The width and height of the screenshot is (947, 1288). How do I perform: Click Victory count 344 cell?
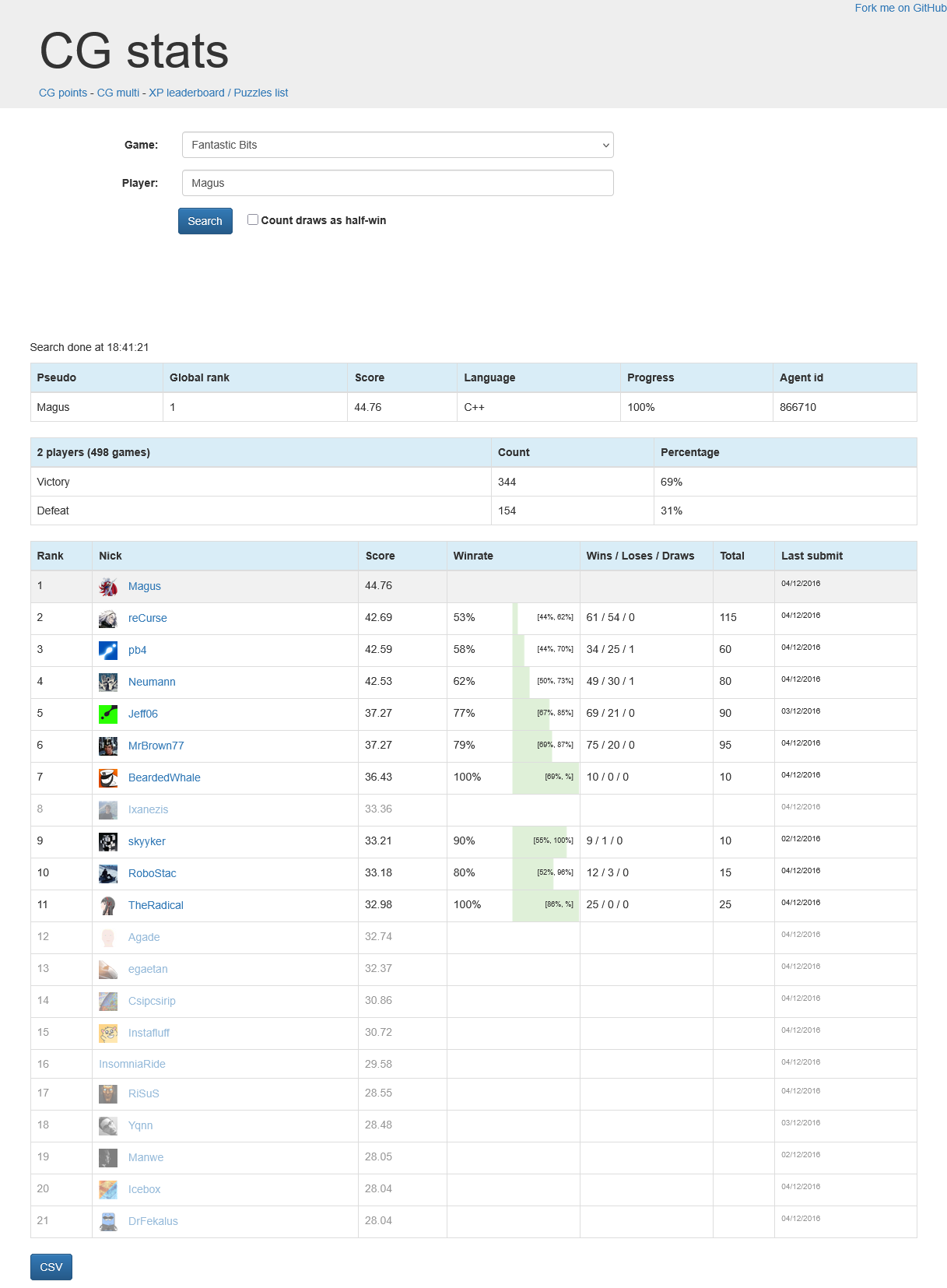(572, 482)
